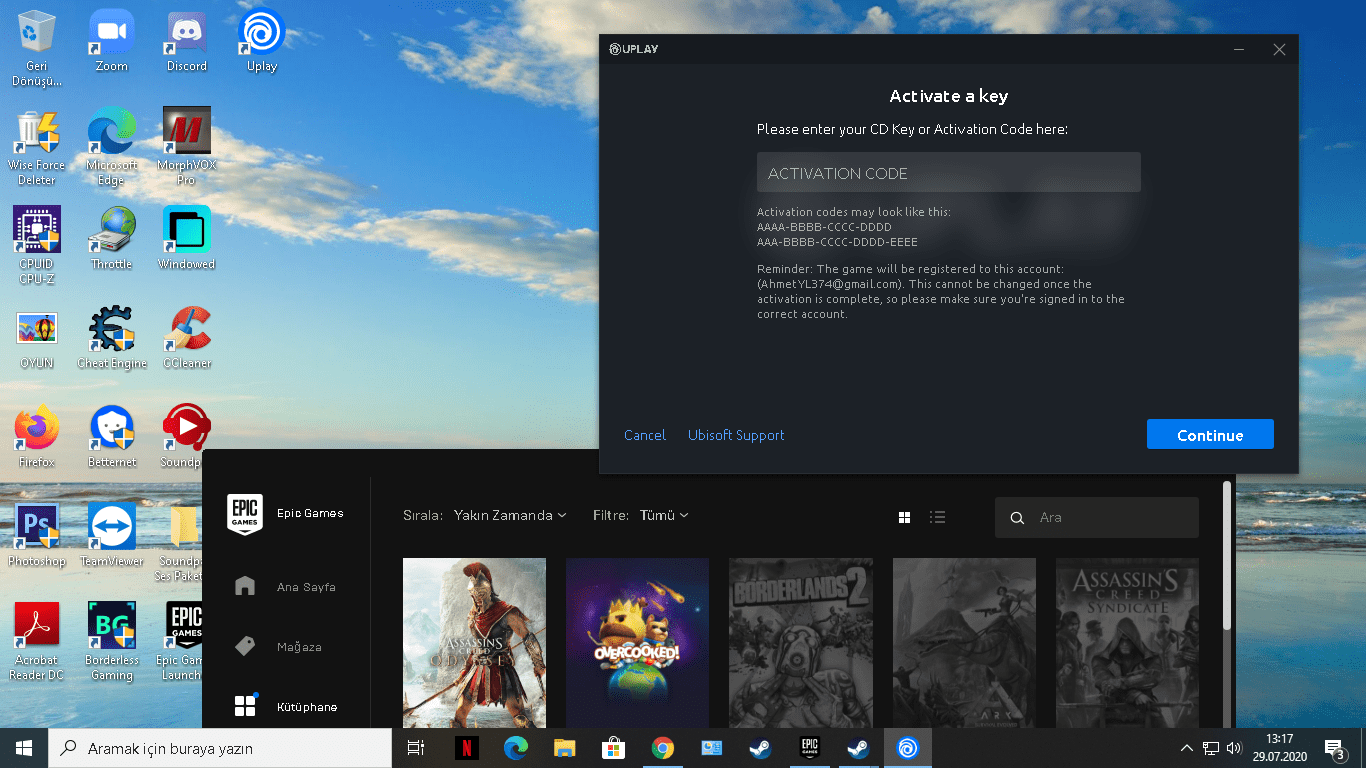The image size is (1366, 768).
Task: Select the Firefox desktop shortcut
Action: point(37,437)
